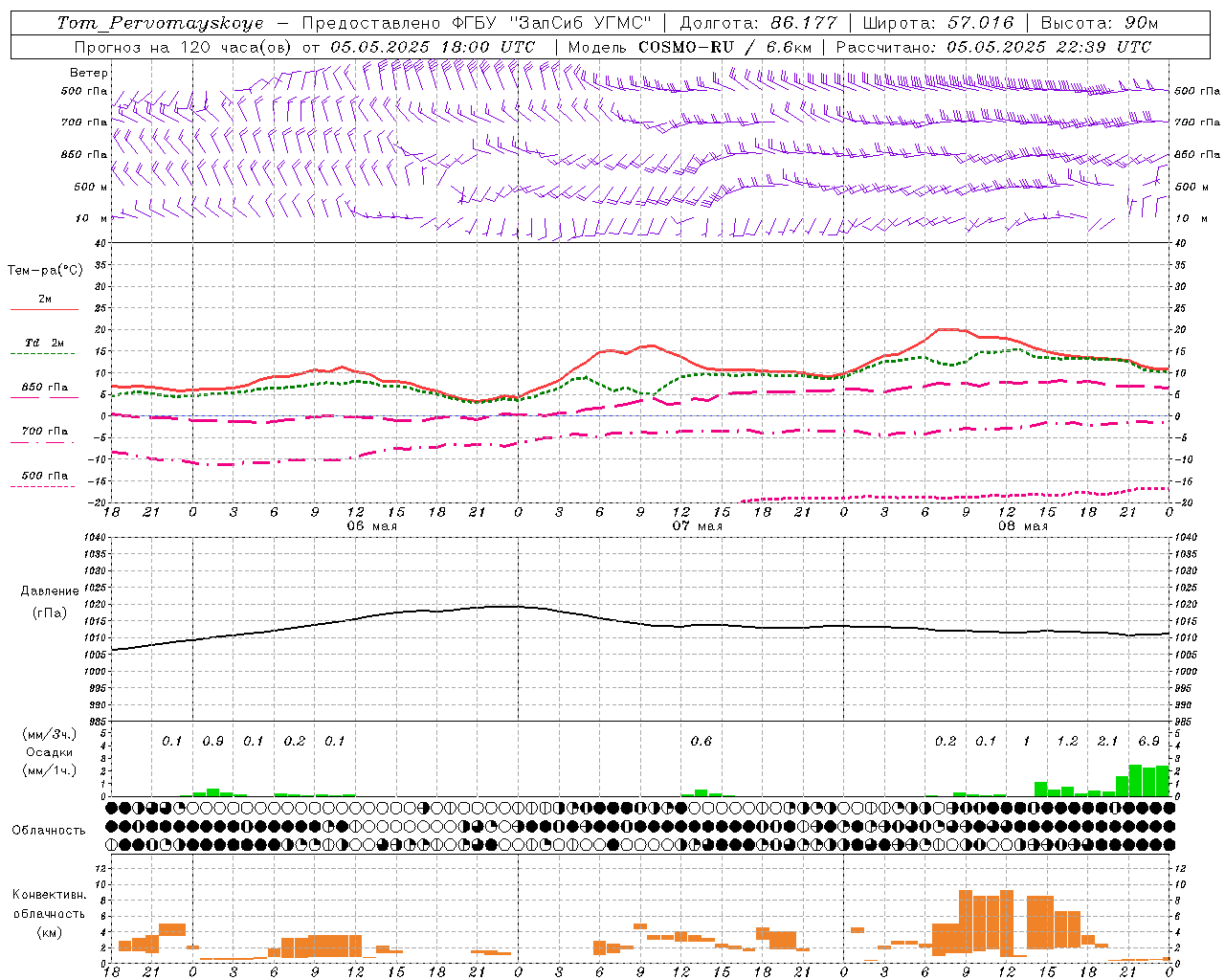Image resolution: width=1225 pixels, height=980 pixels.
Task: Click the red 2м legend line sample
Action: click(x=44, y=309)
